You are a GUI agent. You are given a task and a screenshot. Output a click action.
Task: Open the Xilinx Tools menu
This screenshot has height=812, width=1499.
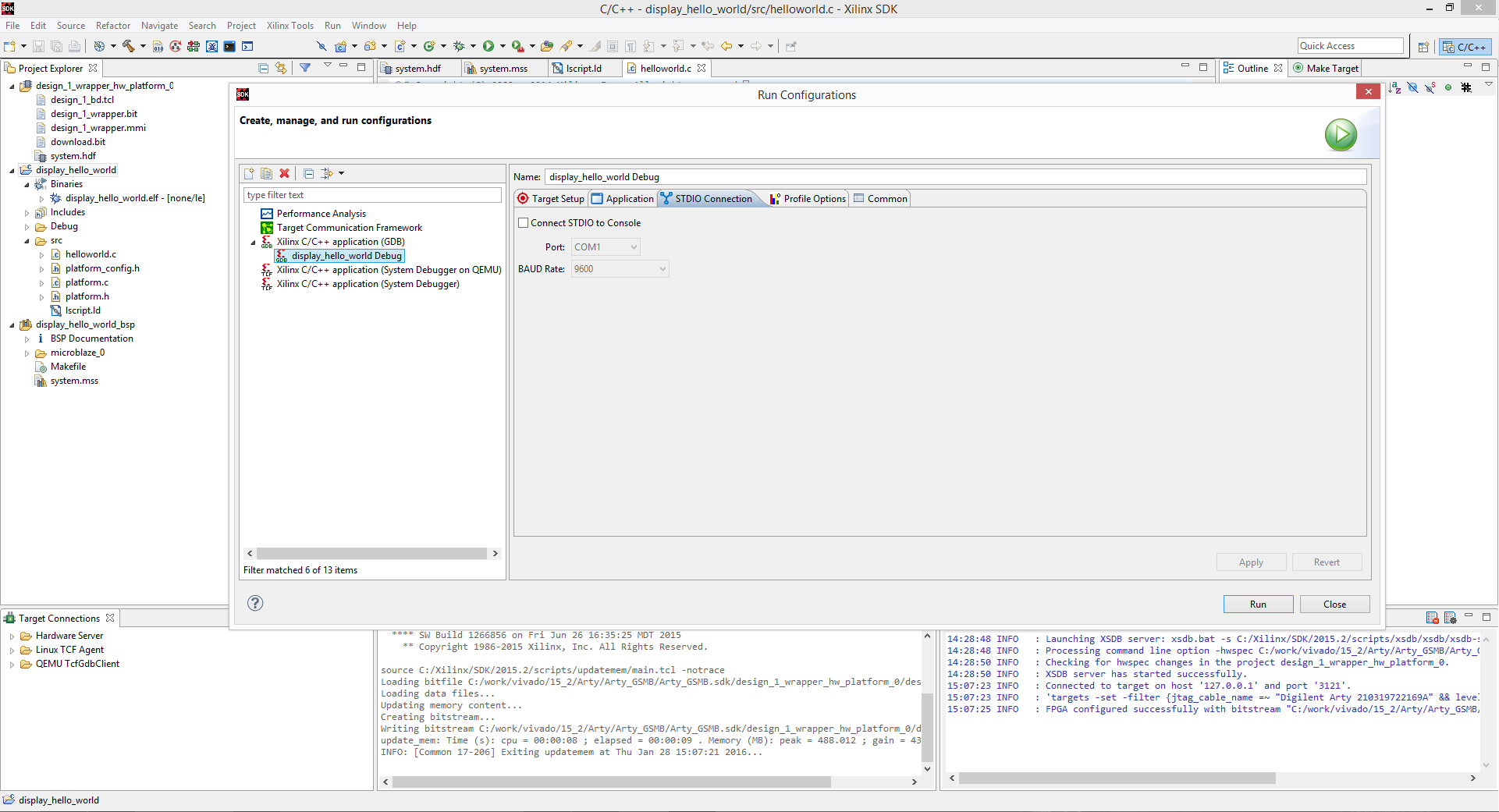(289, 26)
